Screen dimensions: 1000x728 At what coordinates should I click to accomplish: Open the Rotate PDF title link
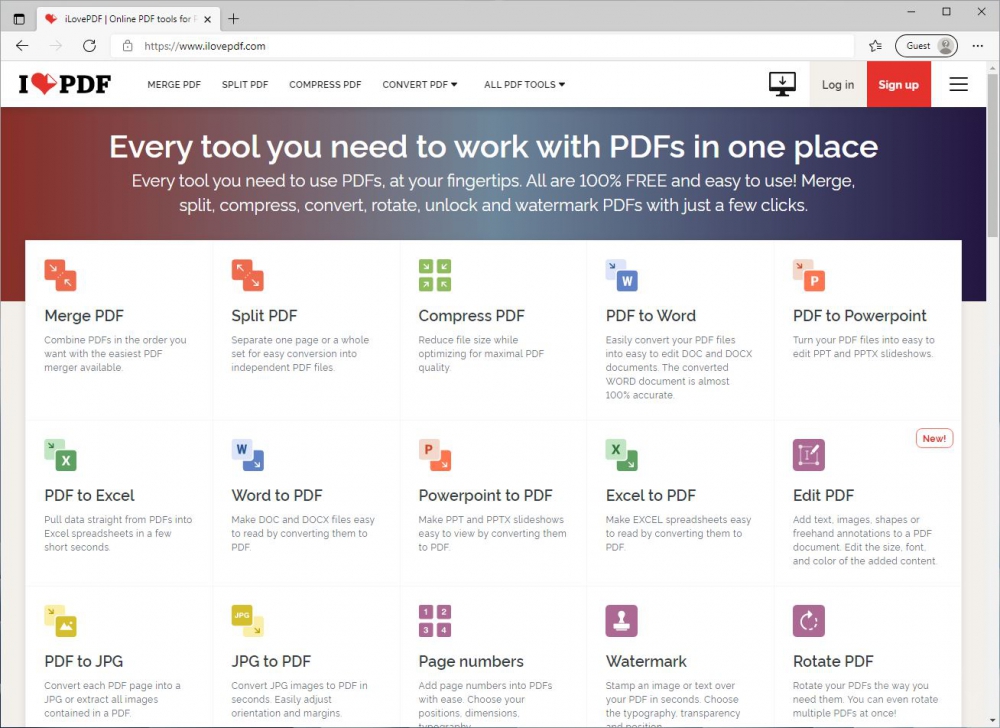click(x=833, y=662)
